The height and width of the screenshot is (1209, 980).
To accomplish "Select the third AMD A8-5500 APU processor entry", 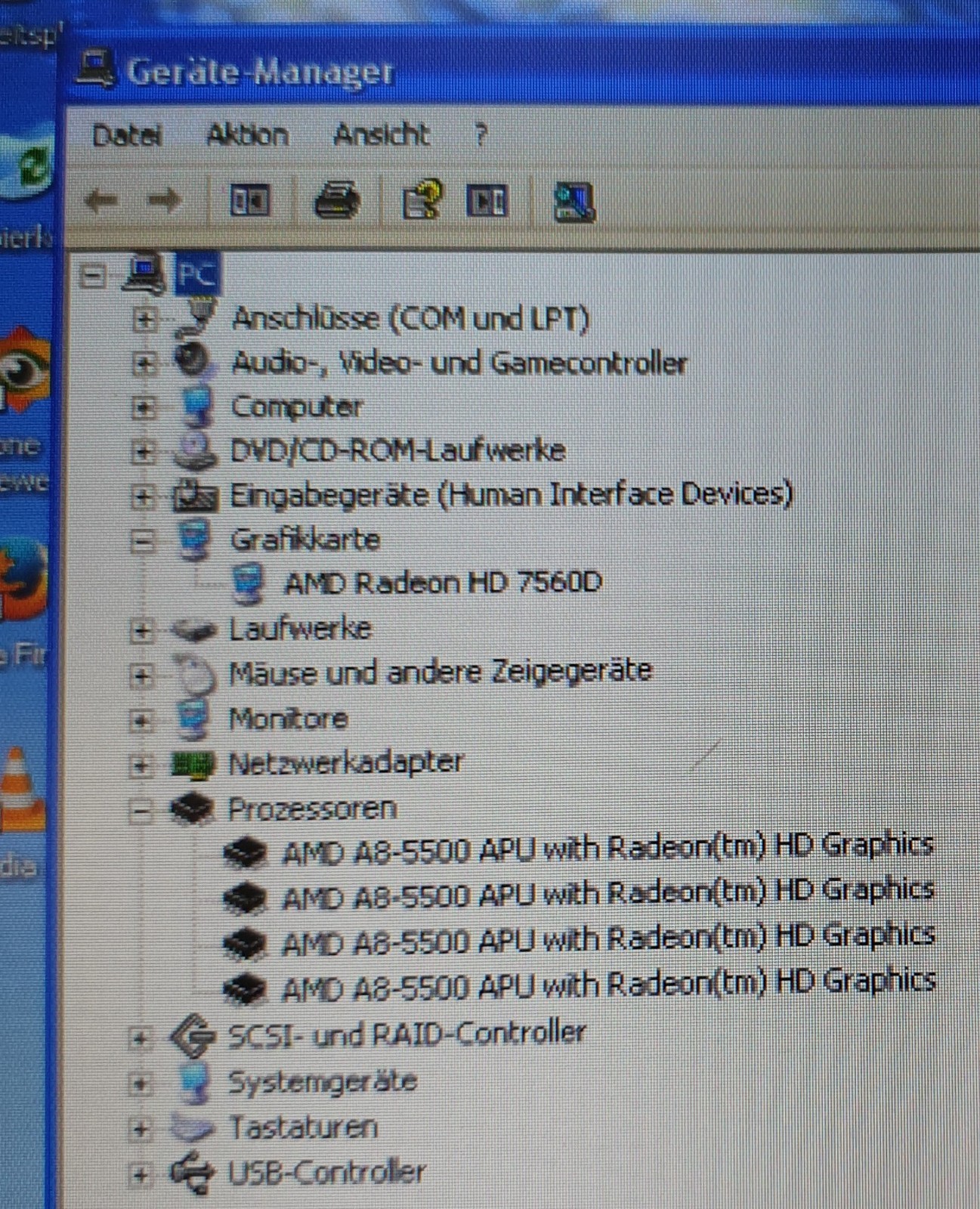I will (609, 939).
